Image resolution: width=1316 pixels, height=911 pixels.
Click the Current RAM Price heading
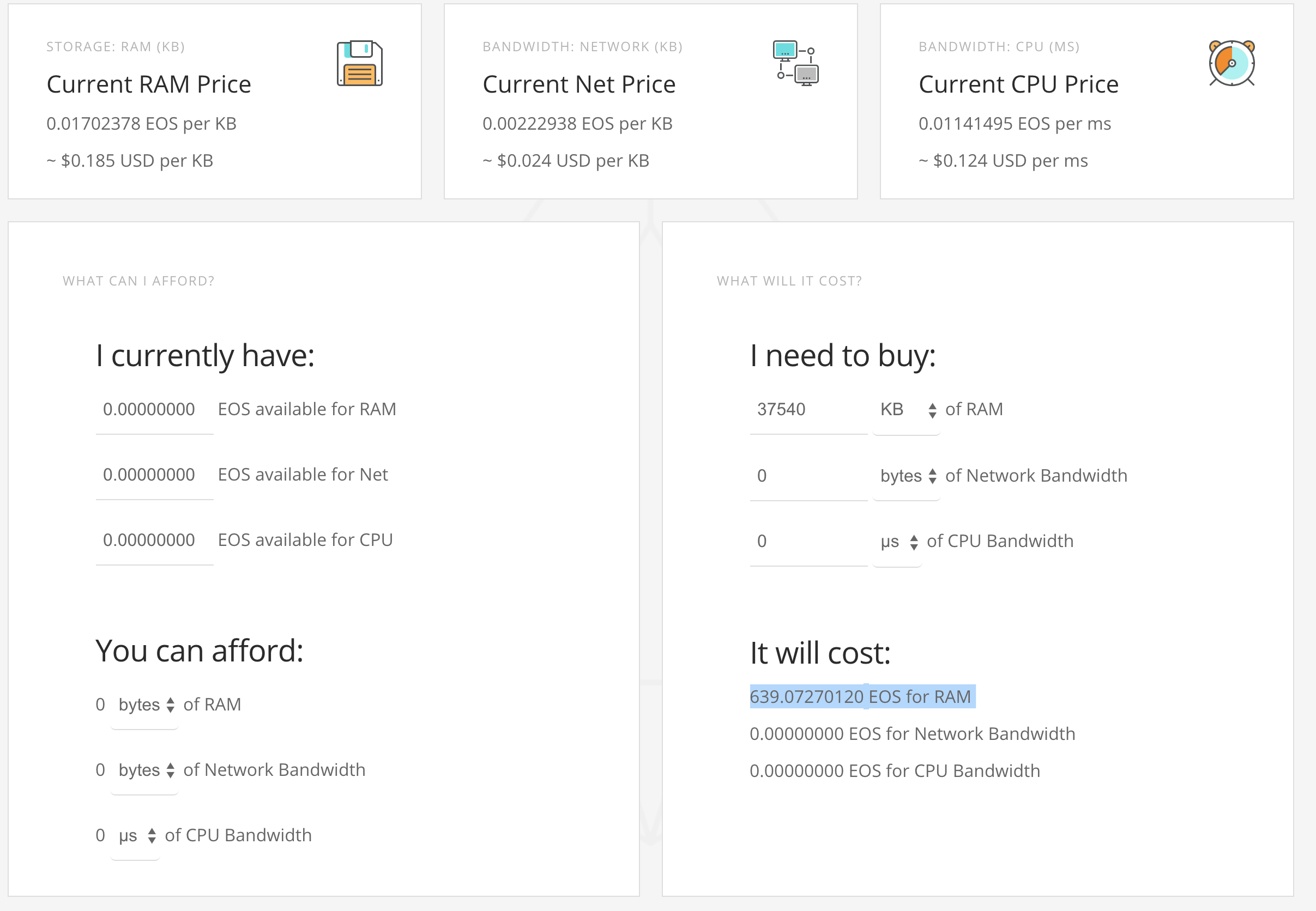(x=149, y=84)
